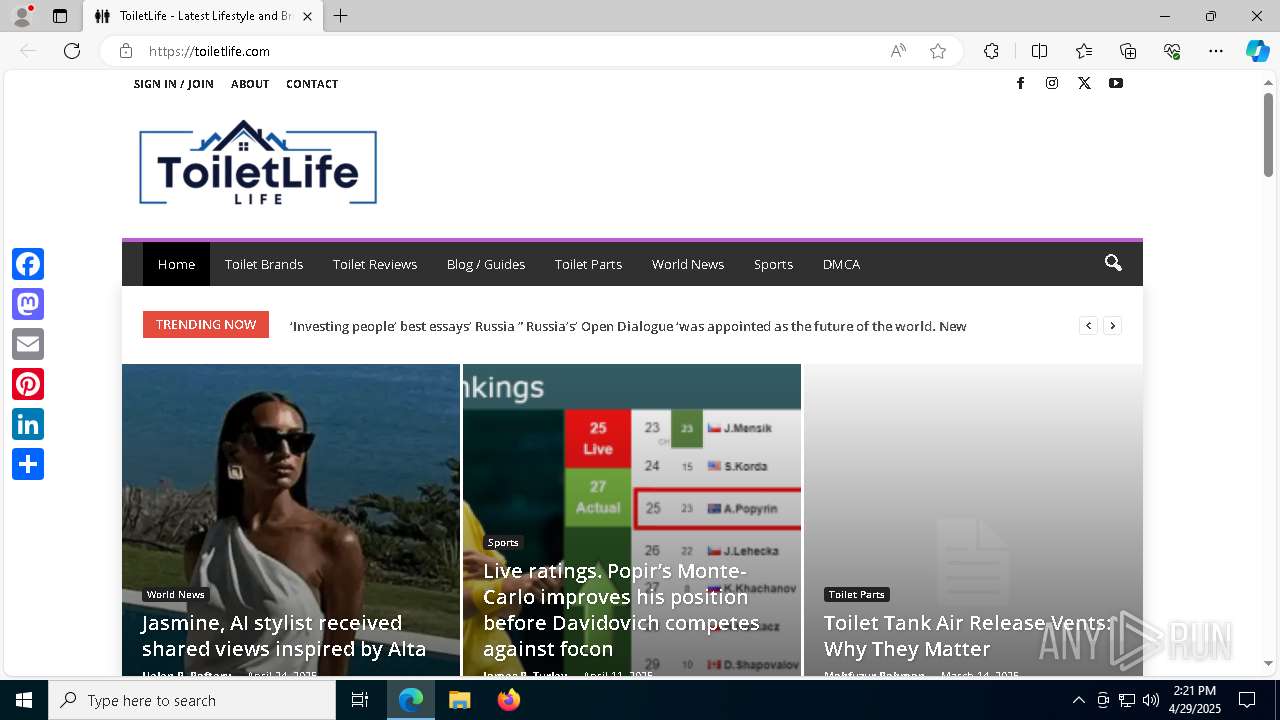Open the site search magnifier
The image size is (1280, 720).
1113,264
